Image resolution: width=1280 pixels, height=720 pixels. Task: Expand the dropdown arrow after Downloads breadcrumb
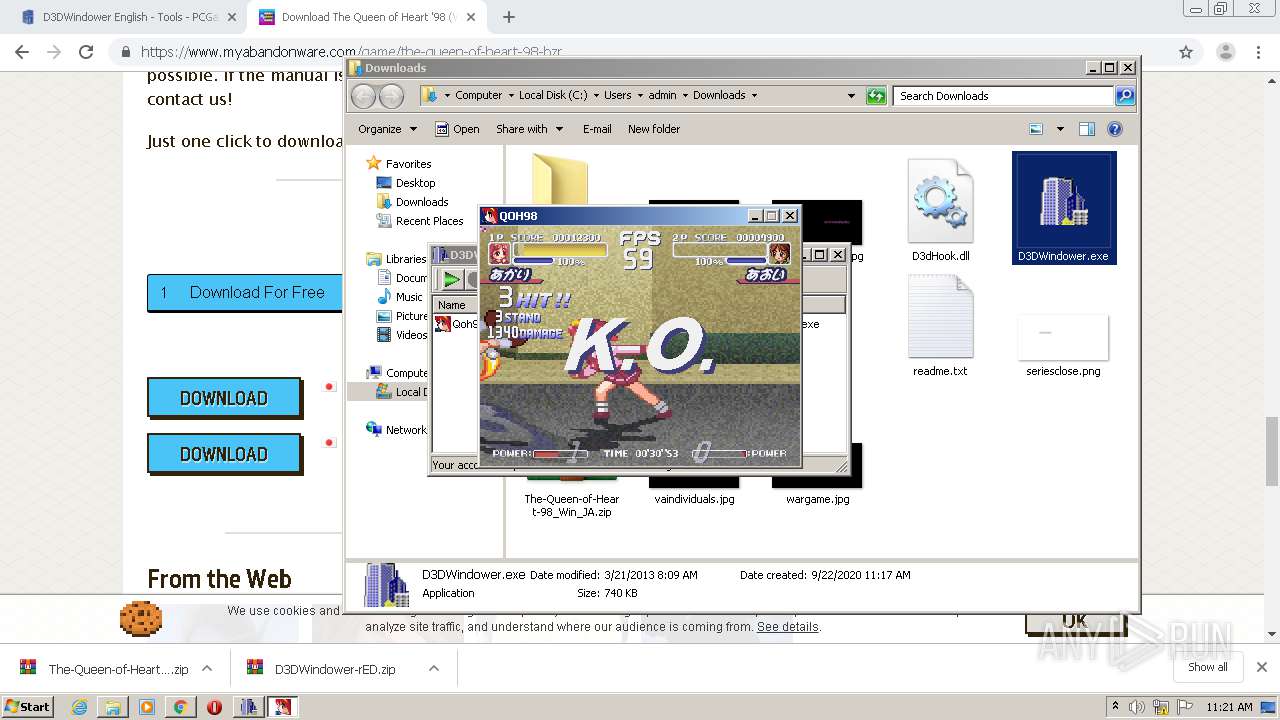tap(754, 96)
